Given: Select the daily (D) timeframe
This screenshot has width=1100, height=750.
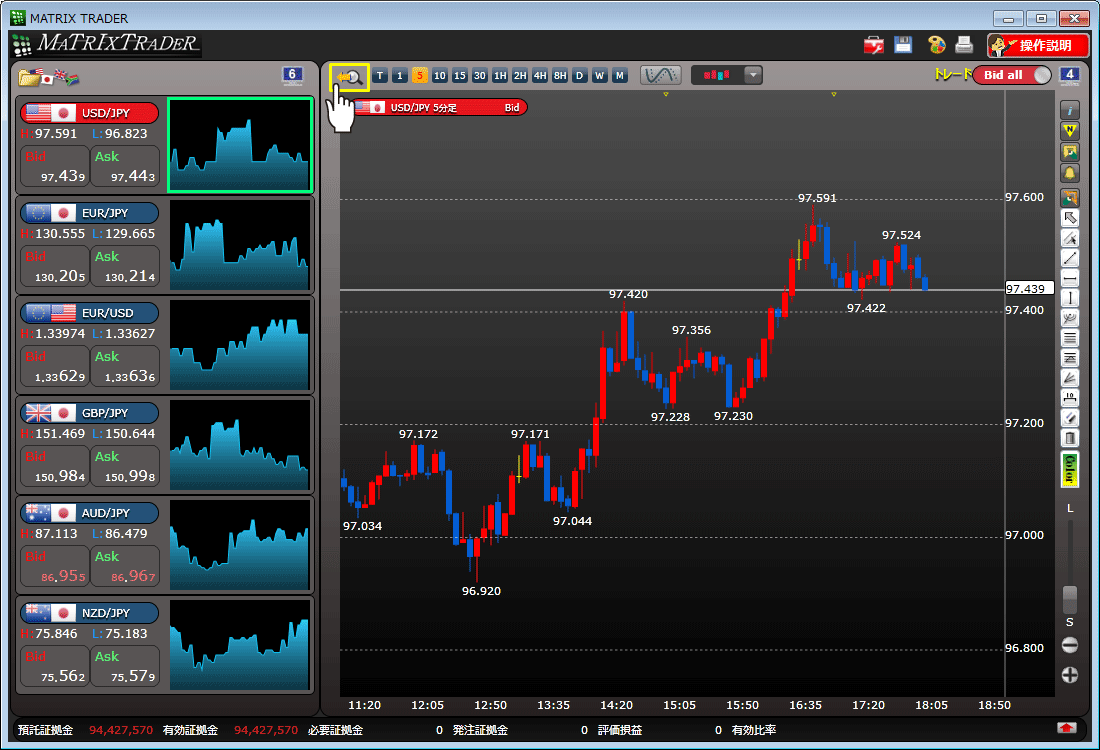Looking at the screenshot, I should click(579, 76).
